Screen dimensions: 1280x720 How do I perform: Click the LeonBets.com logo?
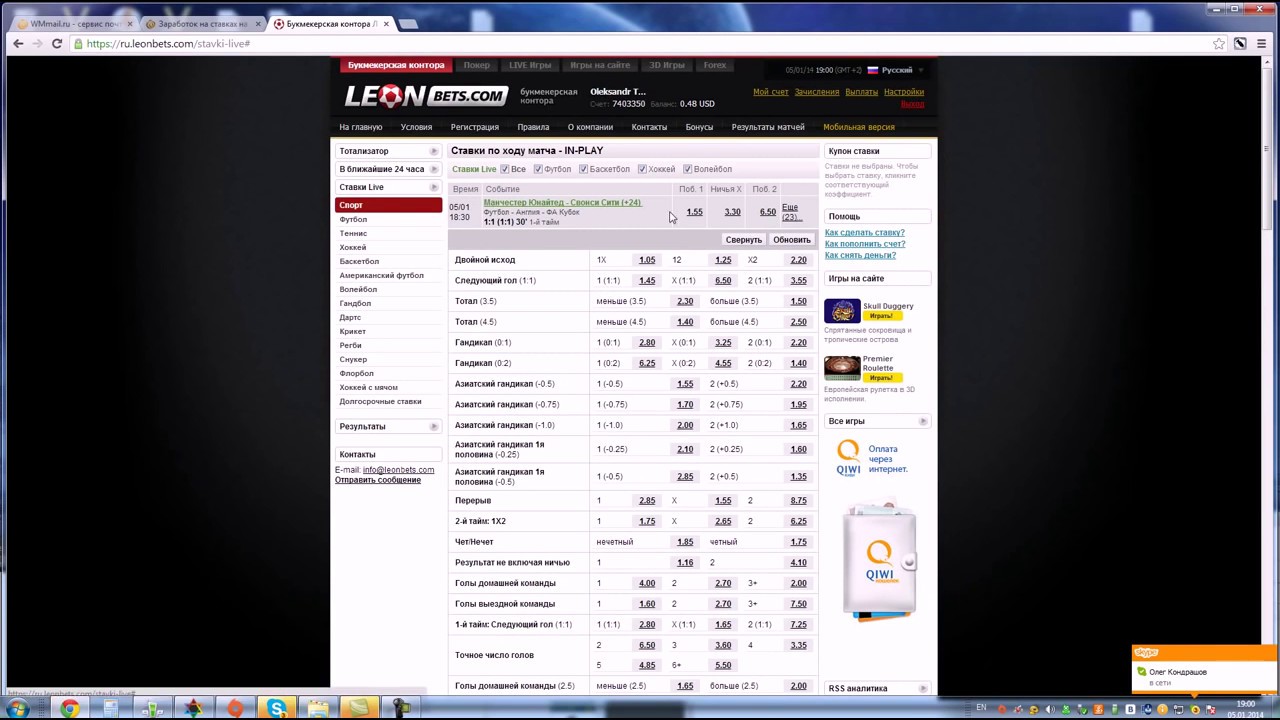pyautogui.click(x=426, y=96)
